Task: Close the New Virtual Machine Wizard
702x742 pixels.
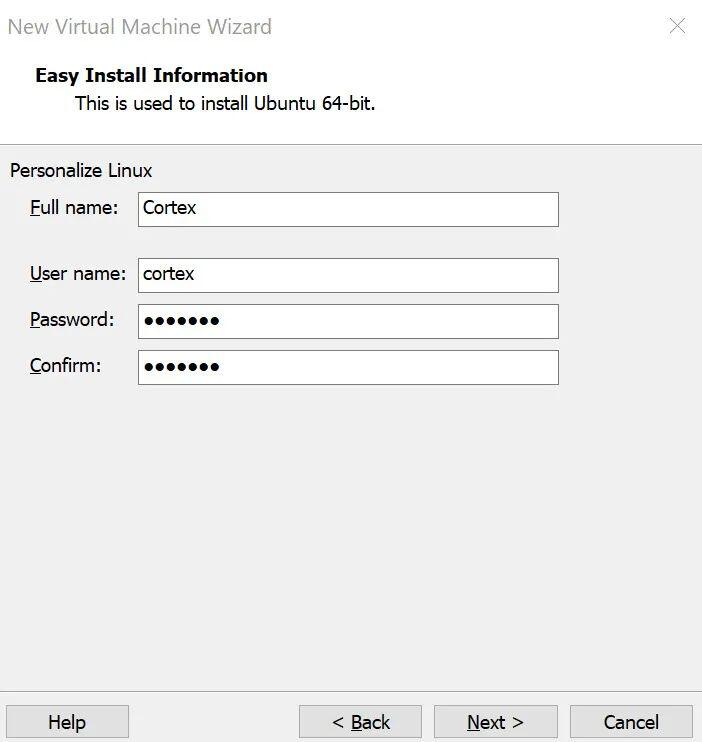Action: [x=677, y=27]
